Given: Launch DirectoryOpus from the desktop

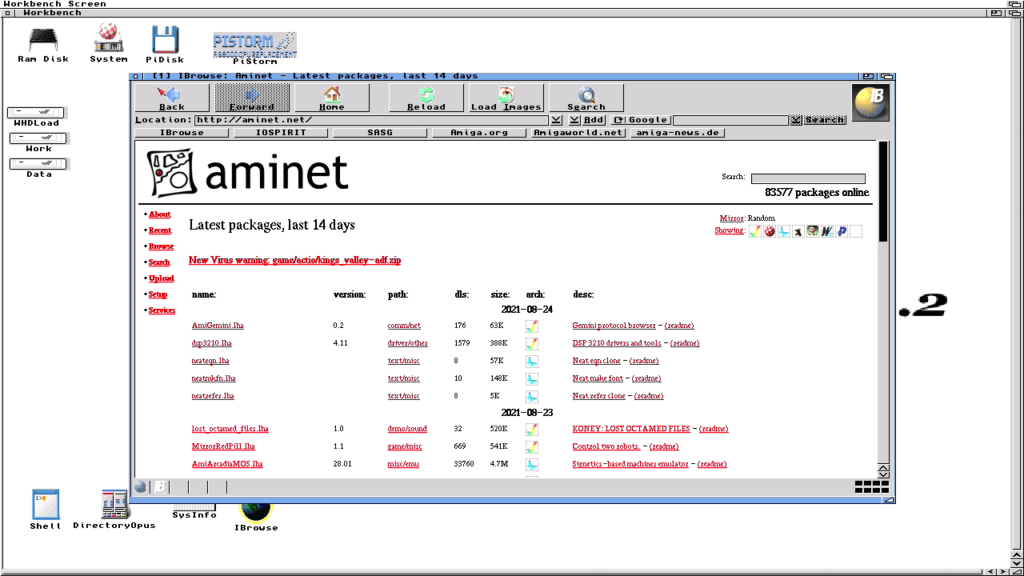Looking at the screenshot, I should [x=114, y=509].
